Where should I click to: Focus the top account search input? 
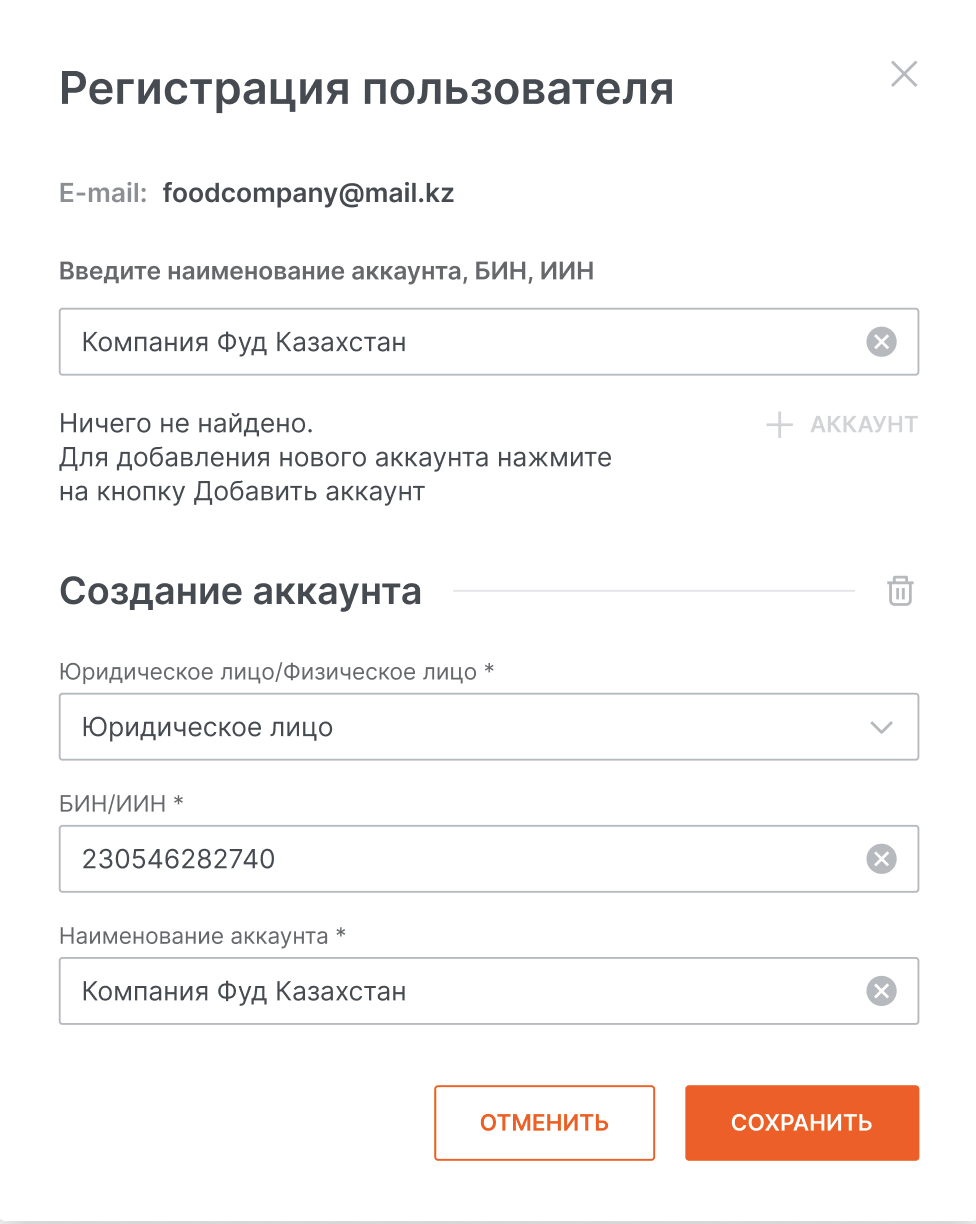[460, 343]
